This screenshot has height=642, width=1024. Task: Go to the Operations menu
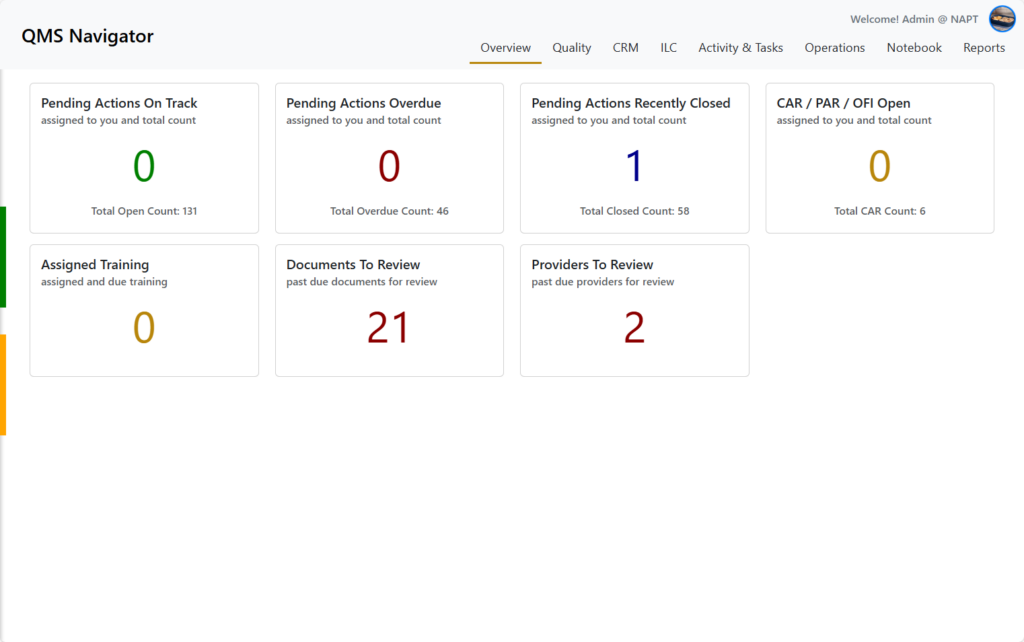tap(834, 48)
